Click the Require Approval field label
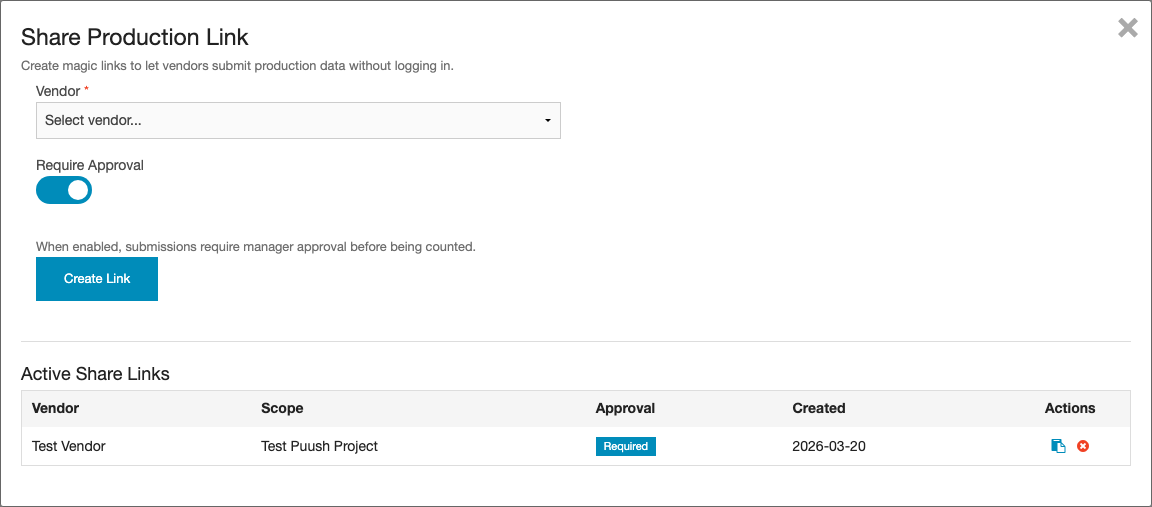The image size is (1152, 507). tap(90, 165)
